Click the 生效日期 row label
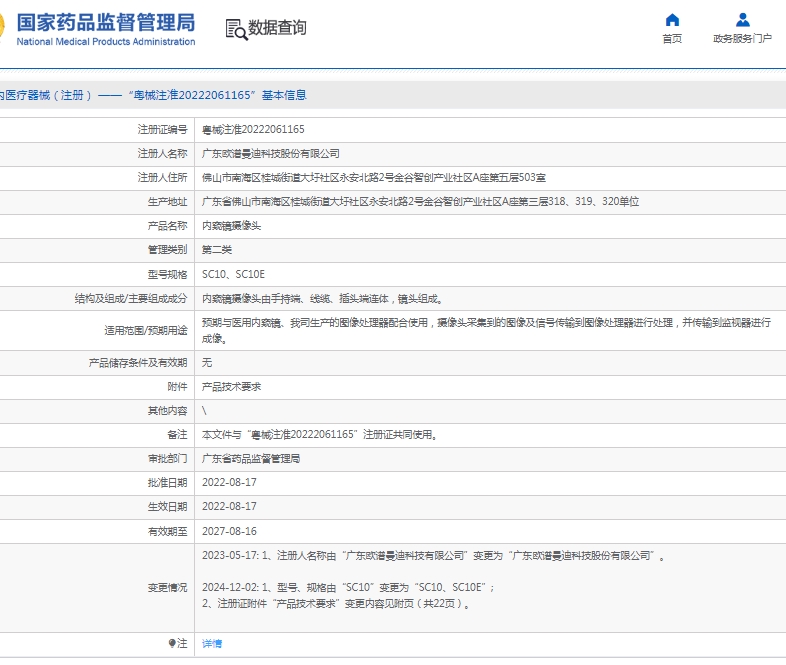The image size is (786, 665). coord(167,506)
